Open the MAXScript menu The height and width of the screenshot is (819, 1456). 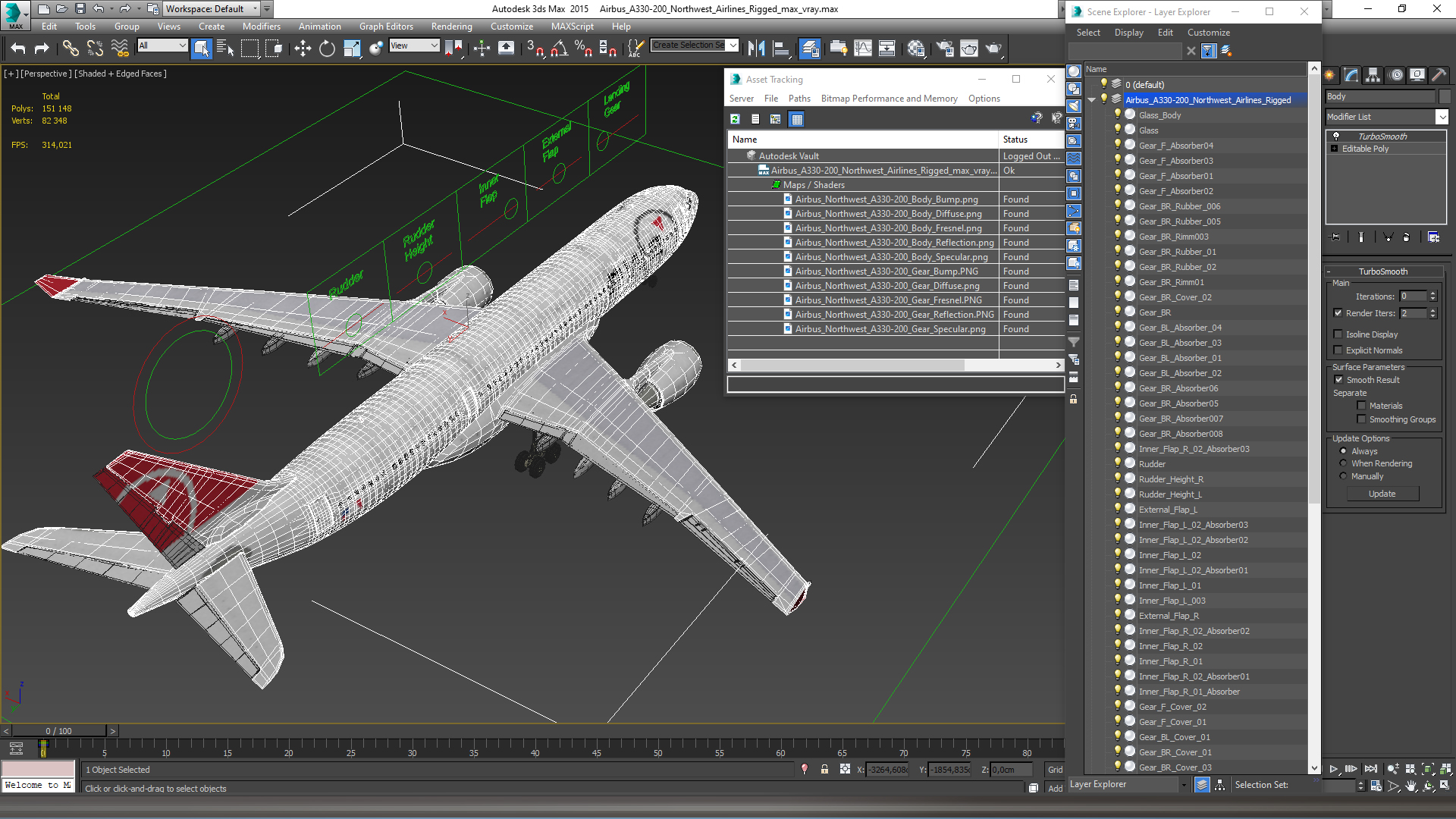tap(573, 27)
